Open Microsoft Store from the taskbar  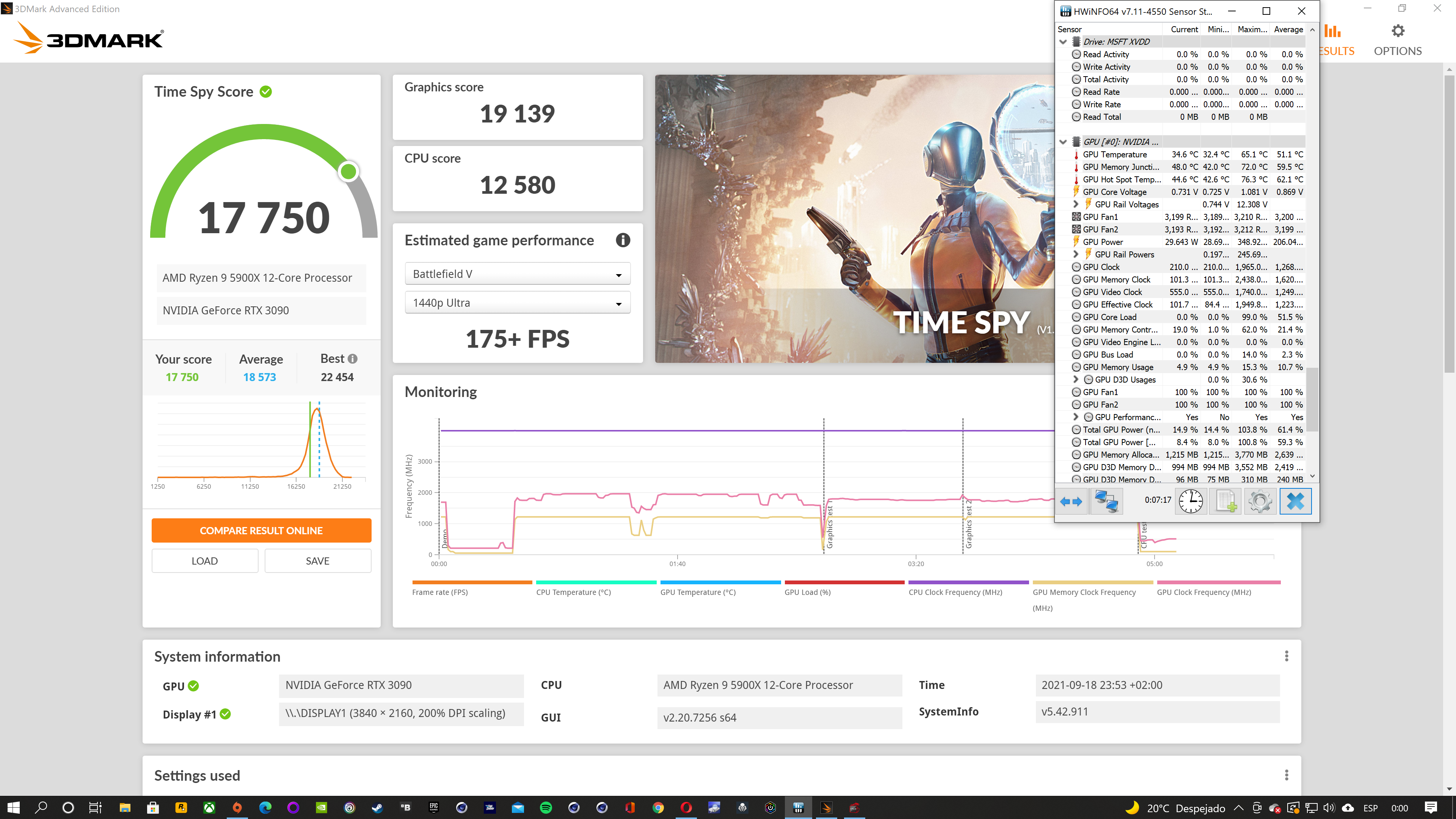(152, 808)
